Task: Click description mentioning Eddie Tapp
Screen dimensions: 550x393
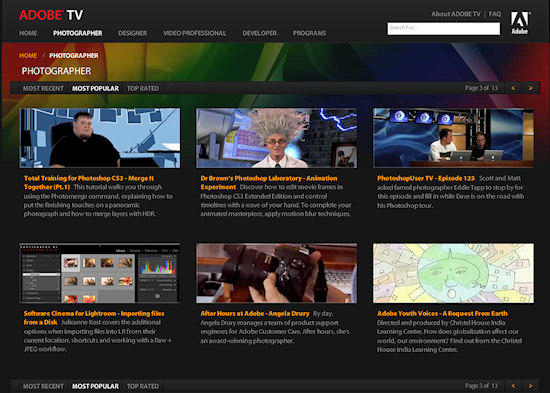Action: click(451, 192)
